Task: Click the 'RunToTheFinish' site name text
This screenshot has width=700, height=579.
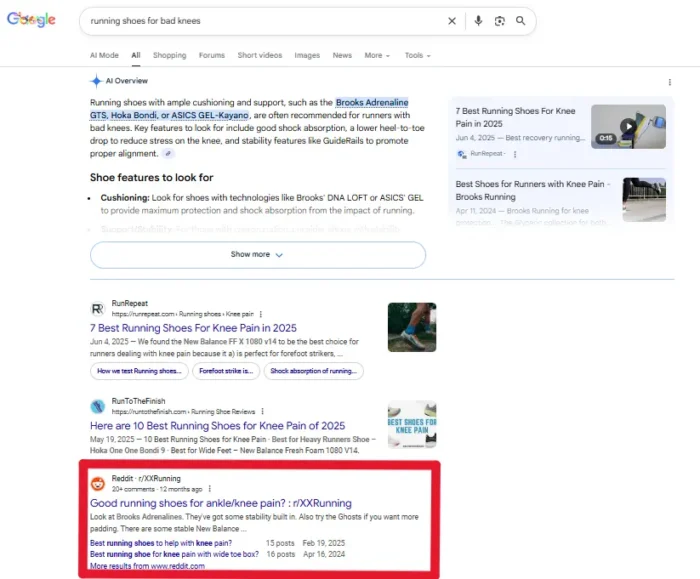Action: click(138, 401)
